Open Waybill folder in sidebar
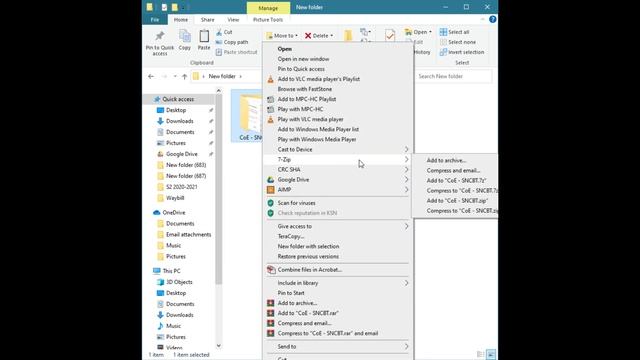 point(175,198)
